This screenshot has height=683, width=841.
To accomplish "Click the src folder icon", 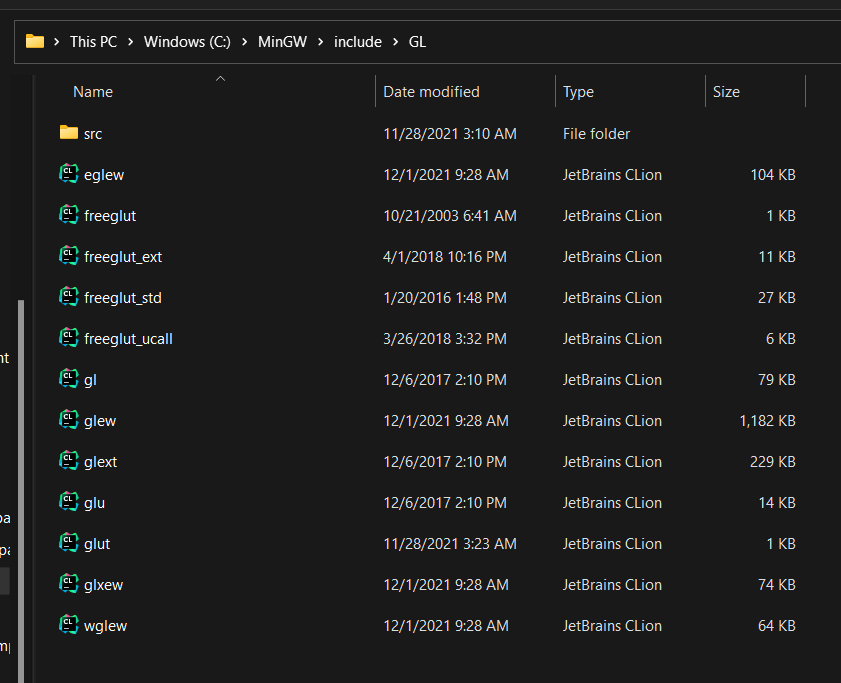I will click(68, 133).
